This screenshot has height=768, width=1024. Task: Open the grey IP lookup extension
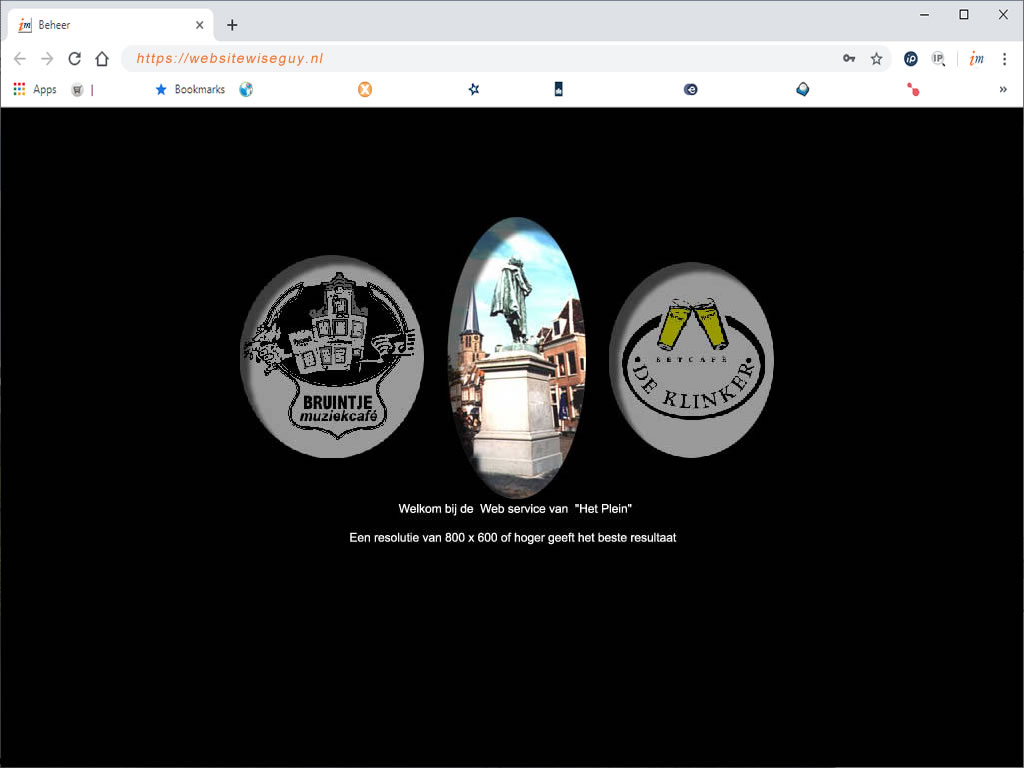(x=938, y=59)
